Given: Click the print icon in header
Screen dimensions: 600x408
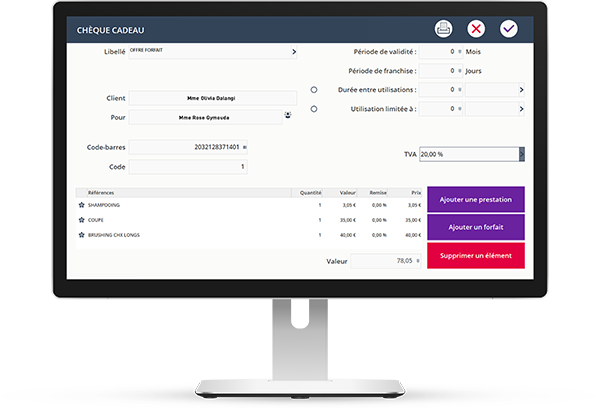Looking at the screenshot, I should [x=443, y=29].
